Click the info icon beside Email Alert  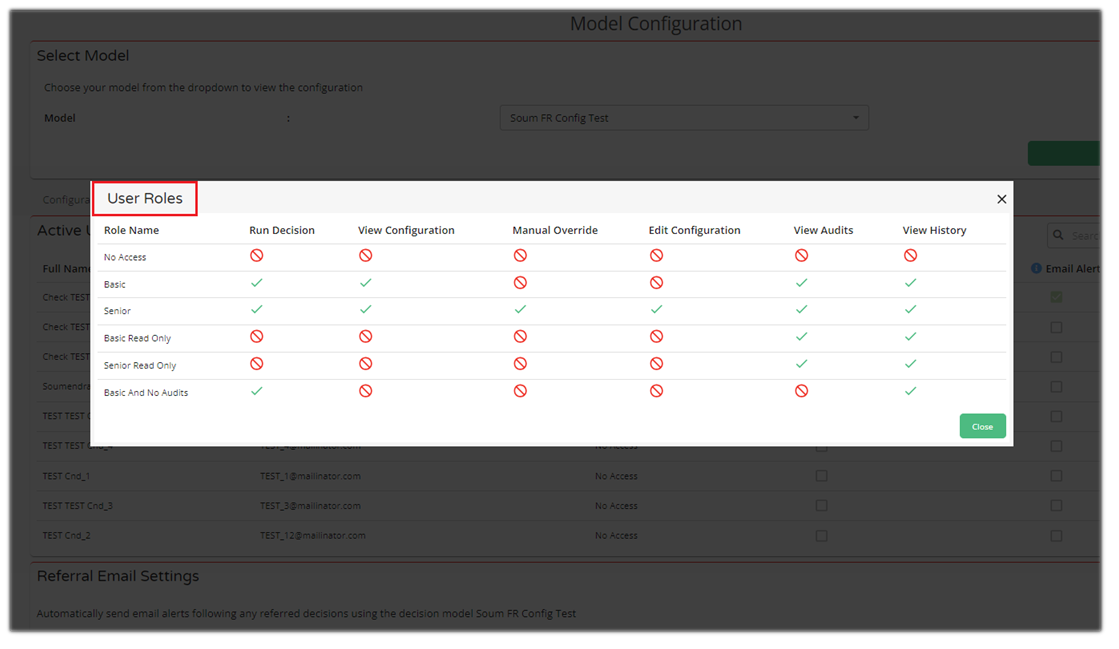click(1036, 269)
